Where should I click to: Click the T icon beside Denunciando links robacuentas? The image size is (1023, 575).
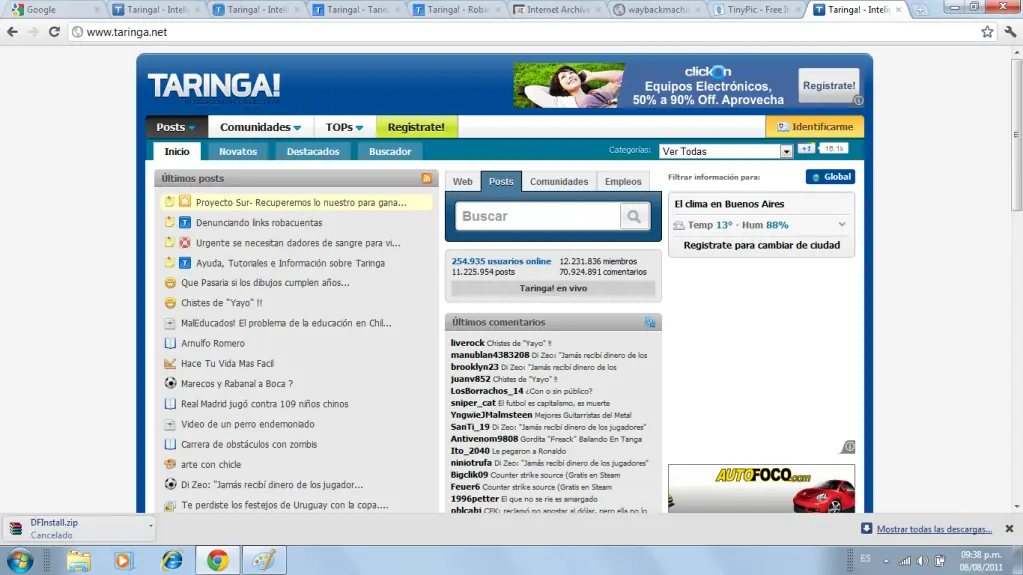coord(185,223)
